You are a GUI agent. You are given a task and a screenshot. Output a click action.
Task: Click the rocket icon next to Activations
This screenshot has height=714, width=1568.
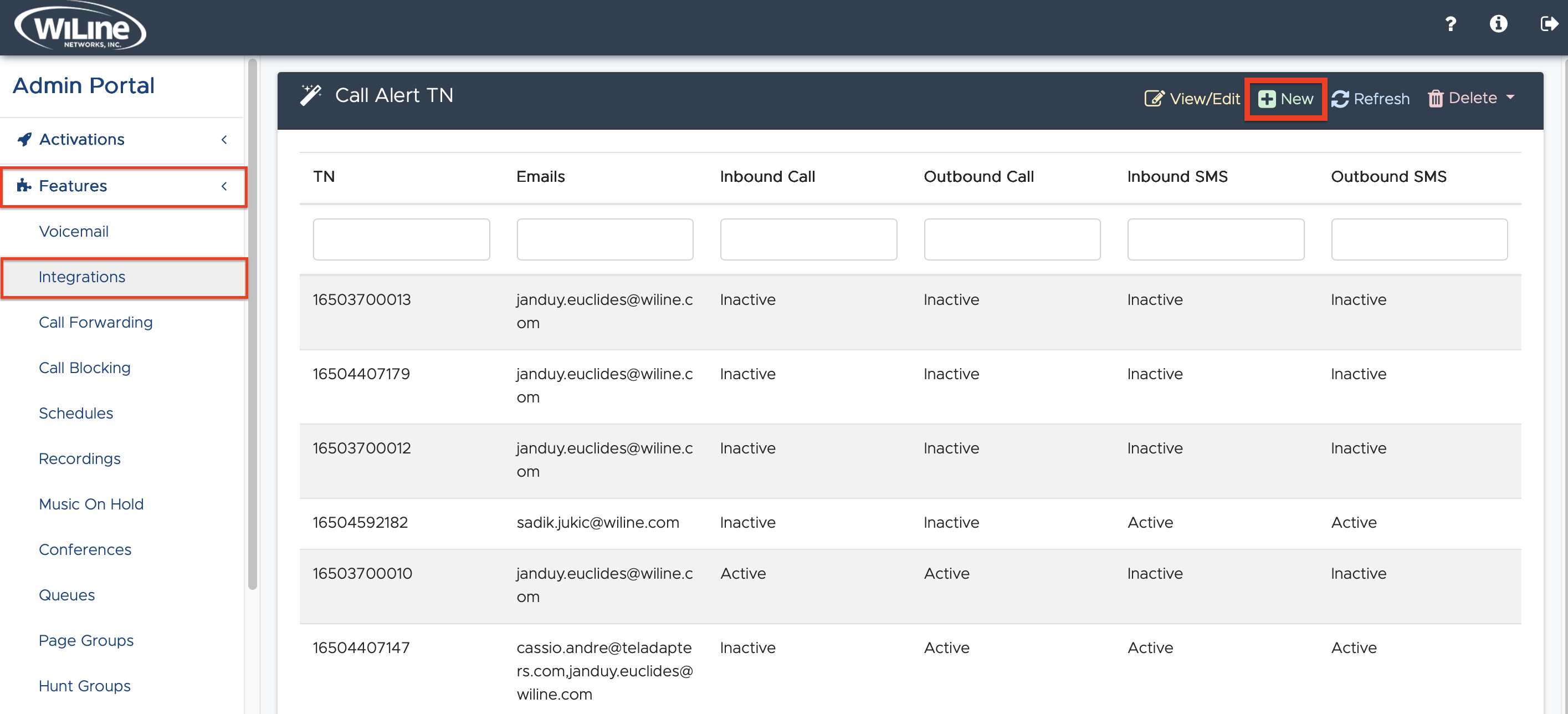pyautogui.click(x=24, y=139)
